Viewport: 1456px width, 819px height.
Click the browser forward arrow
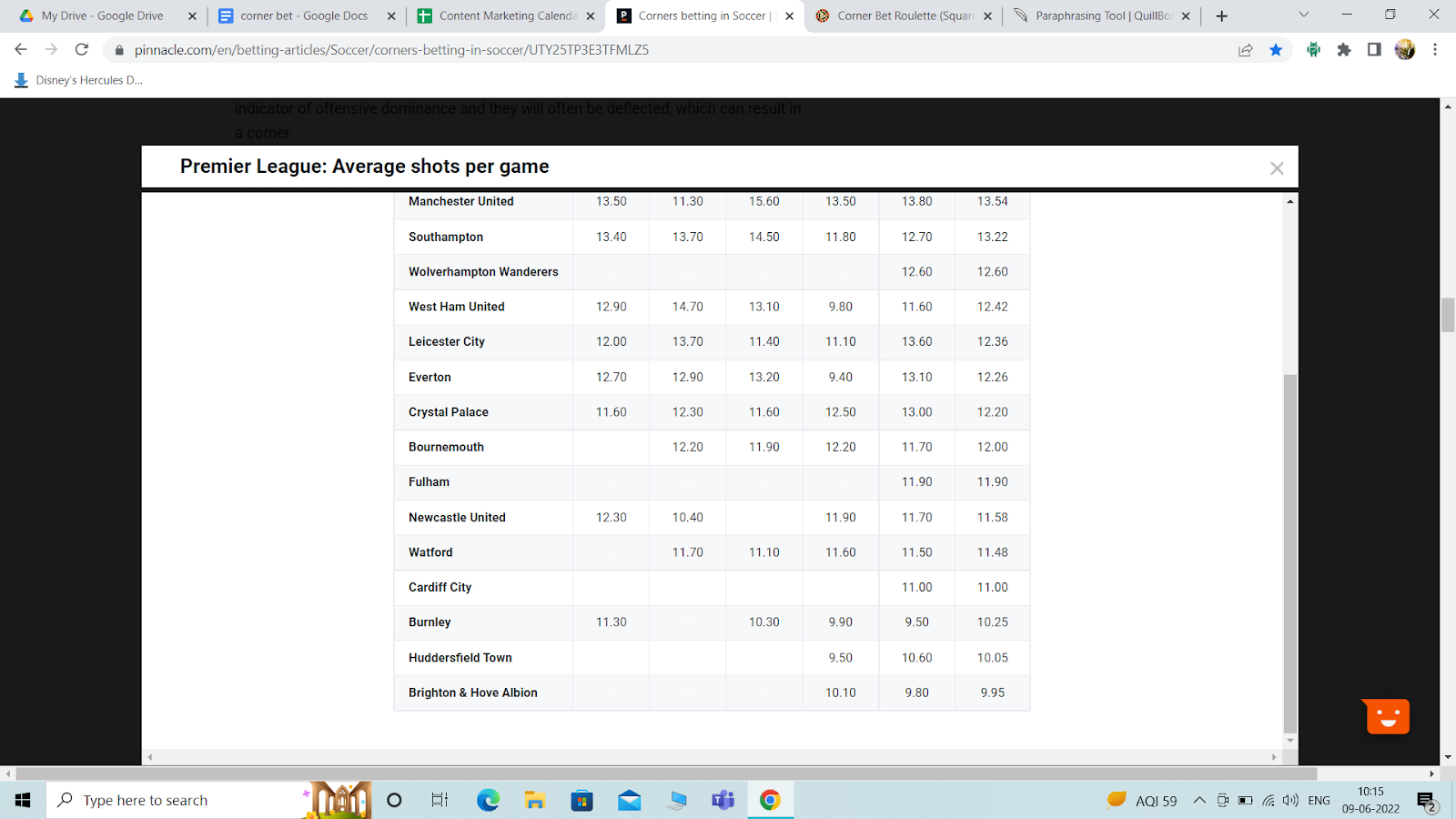pyautogui.click(x=51, y=49)
